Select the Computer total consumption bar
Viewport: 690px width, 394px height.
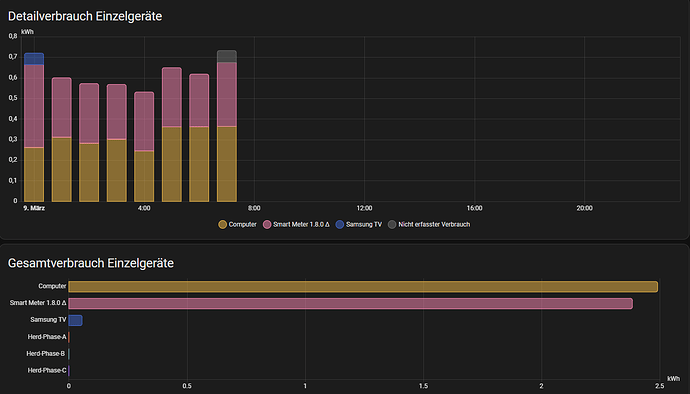[363, 287]
